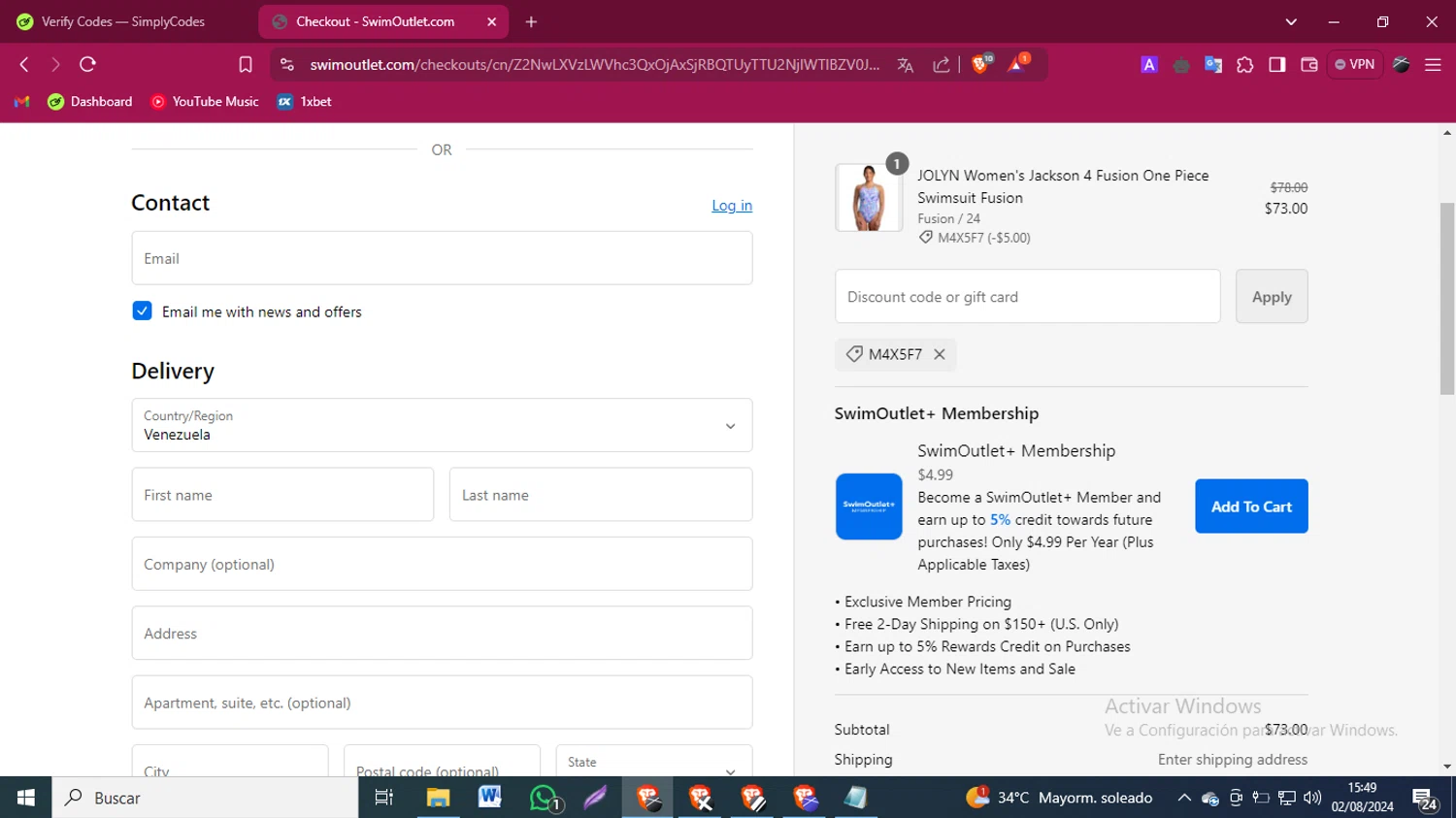Close the Checkout - SwimOutlet.com tab
The width and height of the screenshot is (1456, 818).
(491, 21)
